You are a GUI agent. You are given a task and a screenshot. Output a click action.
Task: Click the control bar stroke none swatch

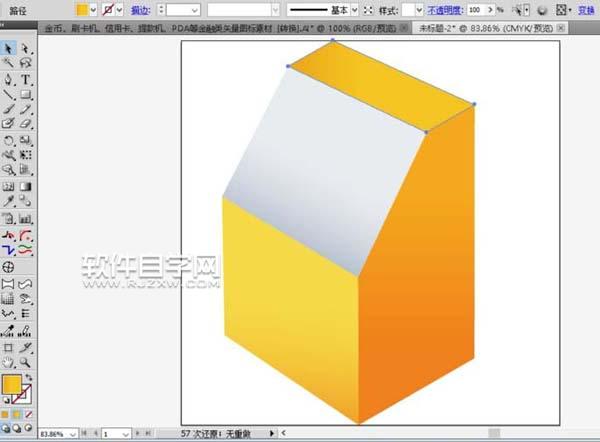tap(108, 10)
